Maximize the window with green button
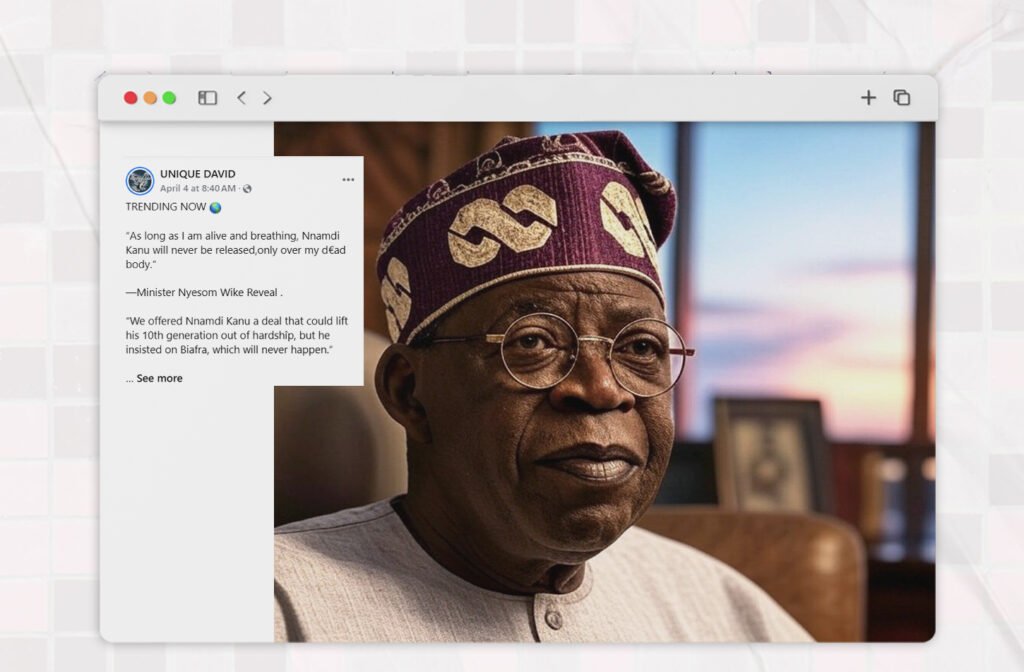This screenshot has height=672, width=1024. point(169,98)
